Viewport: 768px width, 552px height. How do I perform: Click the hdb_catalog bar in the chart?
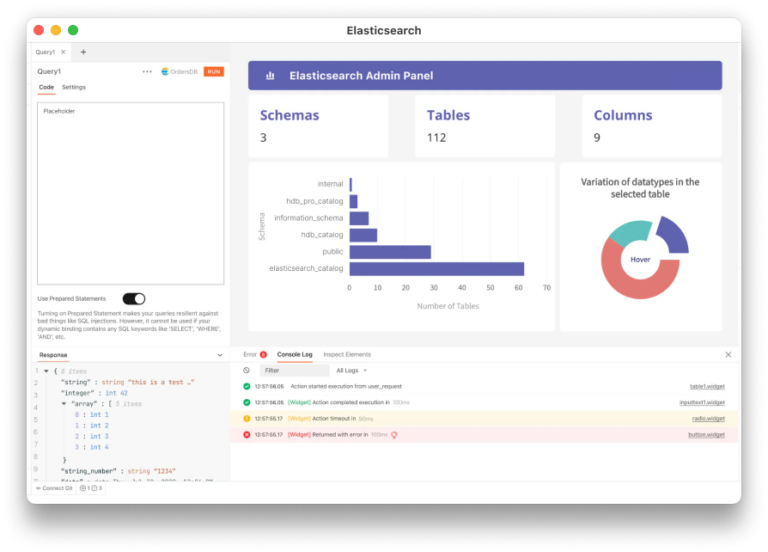[363, 235]
